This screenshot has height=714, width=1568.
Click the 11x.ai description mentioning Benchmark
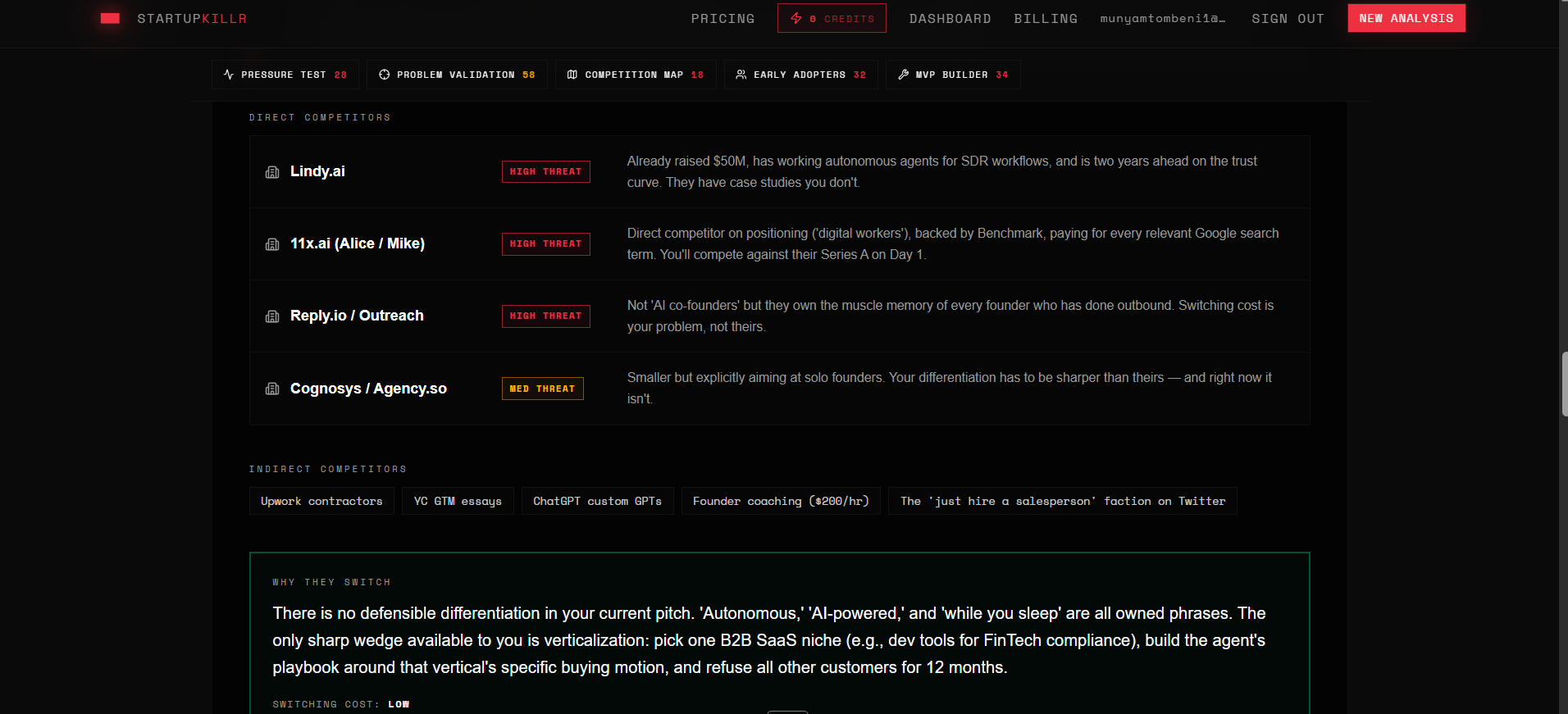pos(953,243)
